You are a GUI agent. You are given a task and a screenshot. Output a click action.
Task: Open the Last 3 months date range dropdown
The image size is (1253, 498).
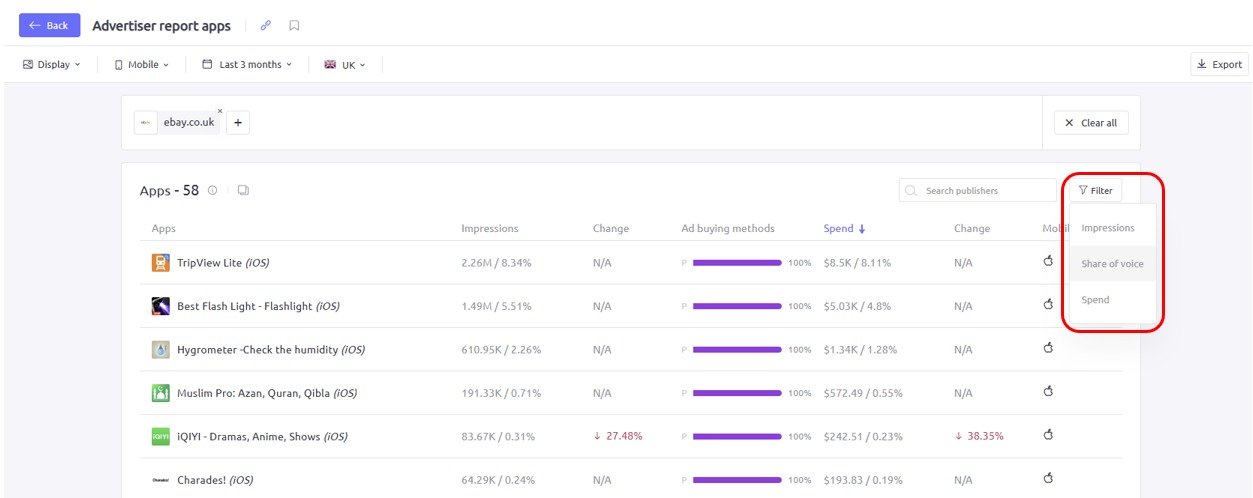pos(247,65)
